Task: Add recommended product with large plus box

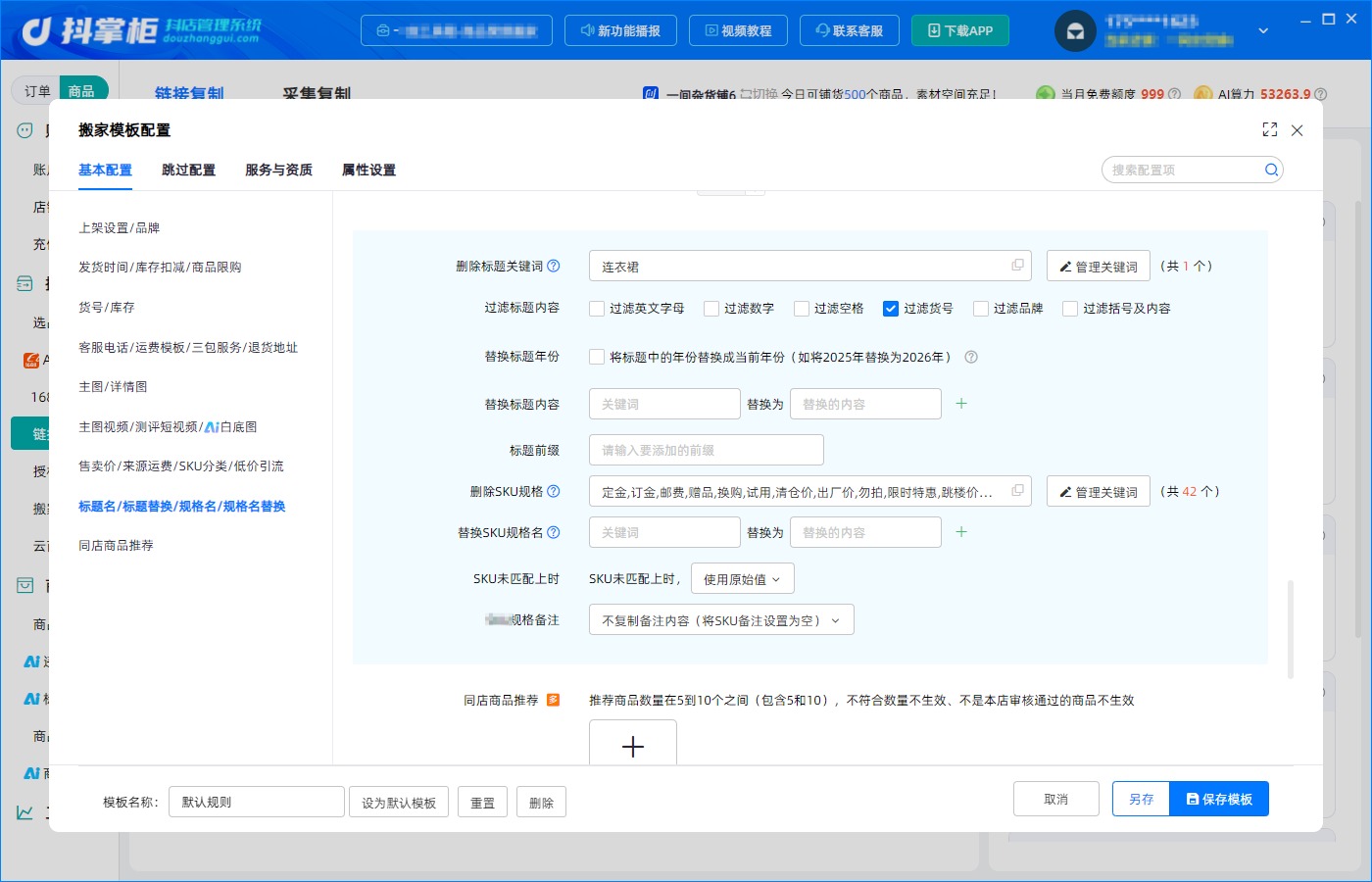Action: [x=633, y=743]
